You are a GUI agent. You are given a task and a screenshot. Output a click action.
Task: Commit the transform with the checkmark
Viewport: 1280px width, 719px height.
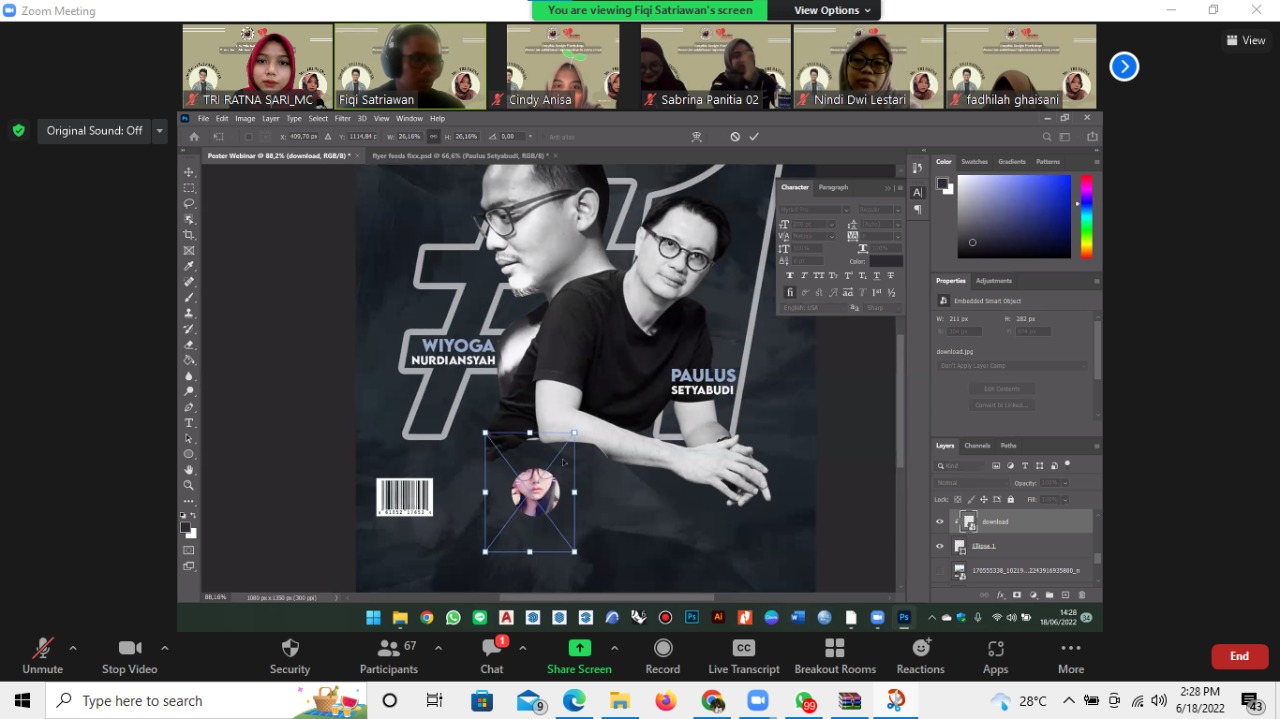(x=754, y=137)
